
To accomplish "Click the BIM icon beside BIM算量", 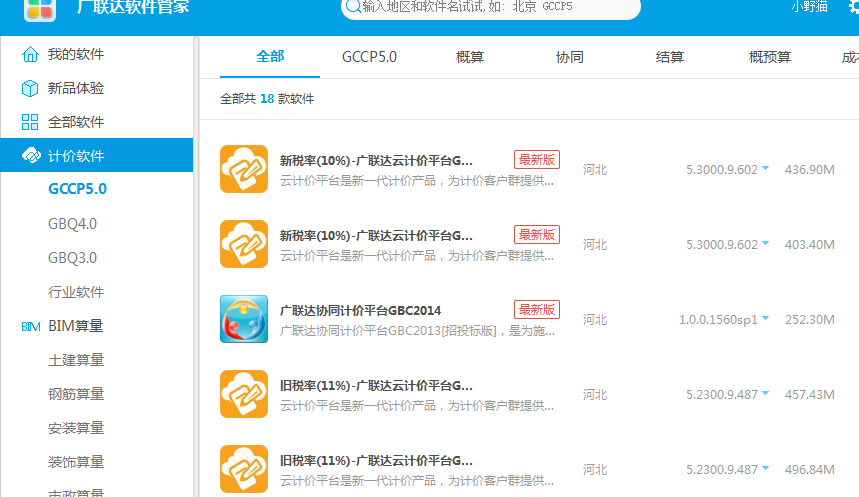I will pos(31,327).
